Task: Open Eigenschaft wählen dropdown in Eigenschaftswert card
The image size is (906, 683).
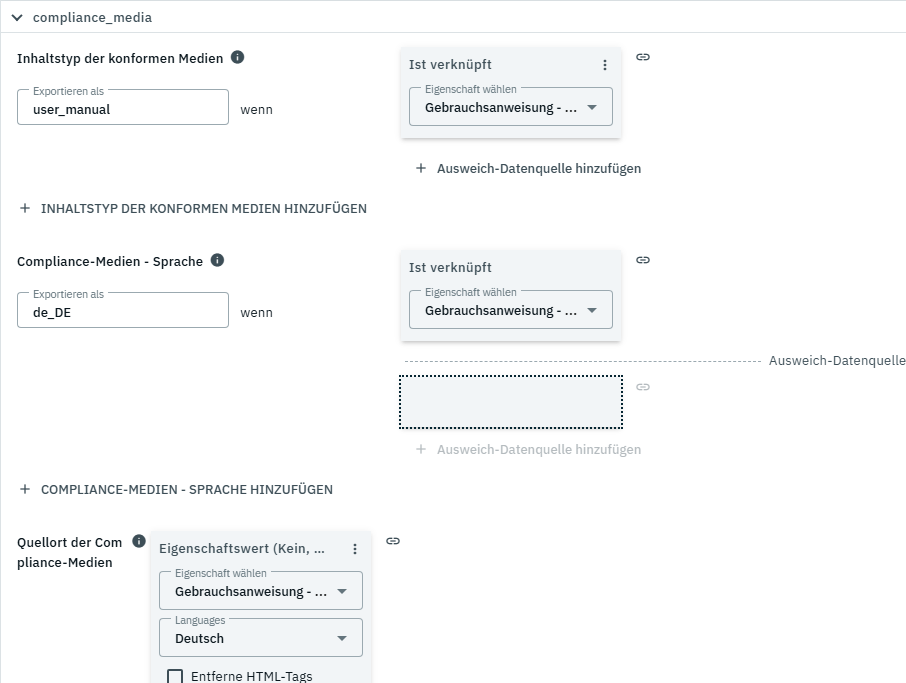Action: click(260, 591)
